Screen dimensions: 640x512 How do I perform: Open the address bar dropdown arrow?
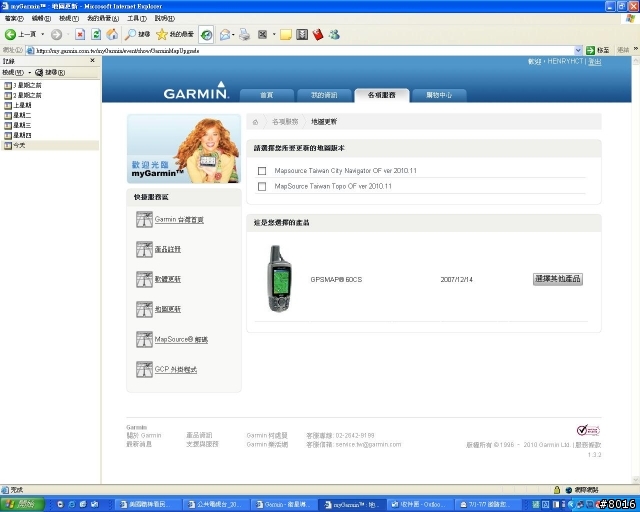coord(578,51)
